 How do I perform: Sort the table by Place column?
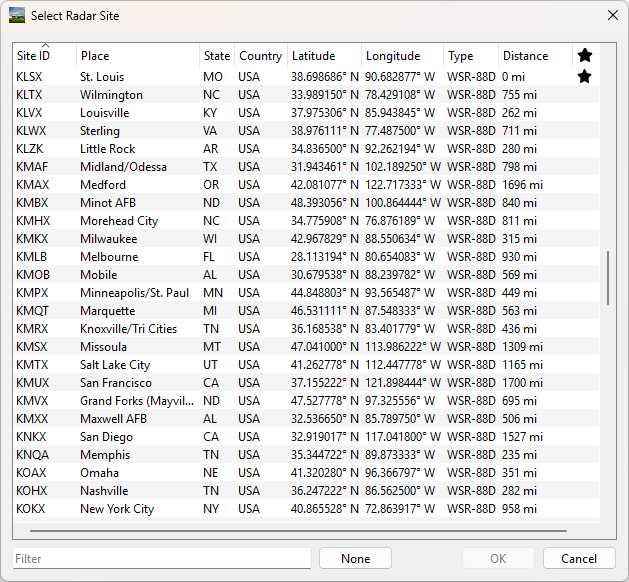pyautogui.click(x=138, y=55)
